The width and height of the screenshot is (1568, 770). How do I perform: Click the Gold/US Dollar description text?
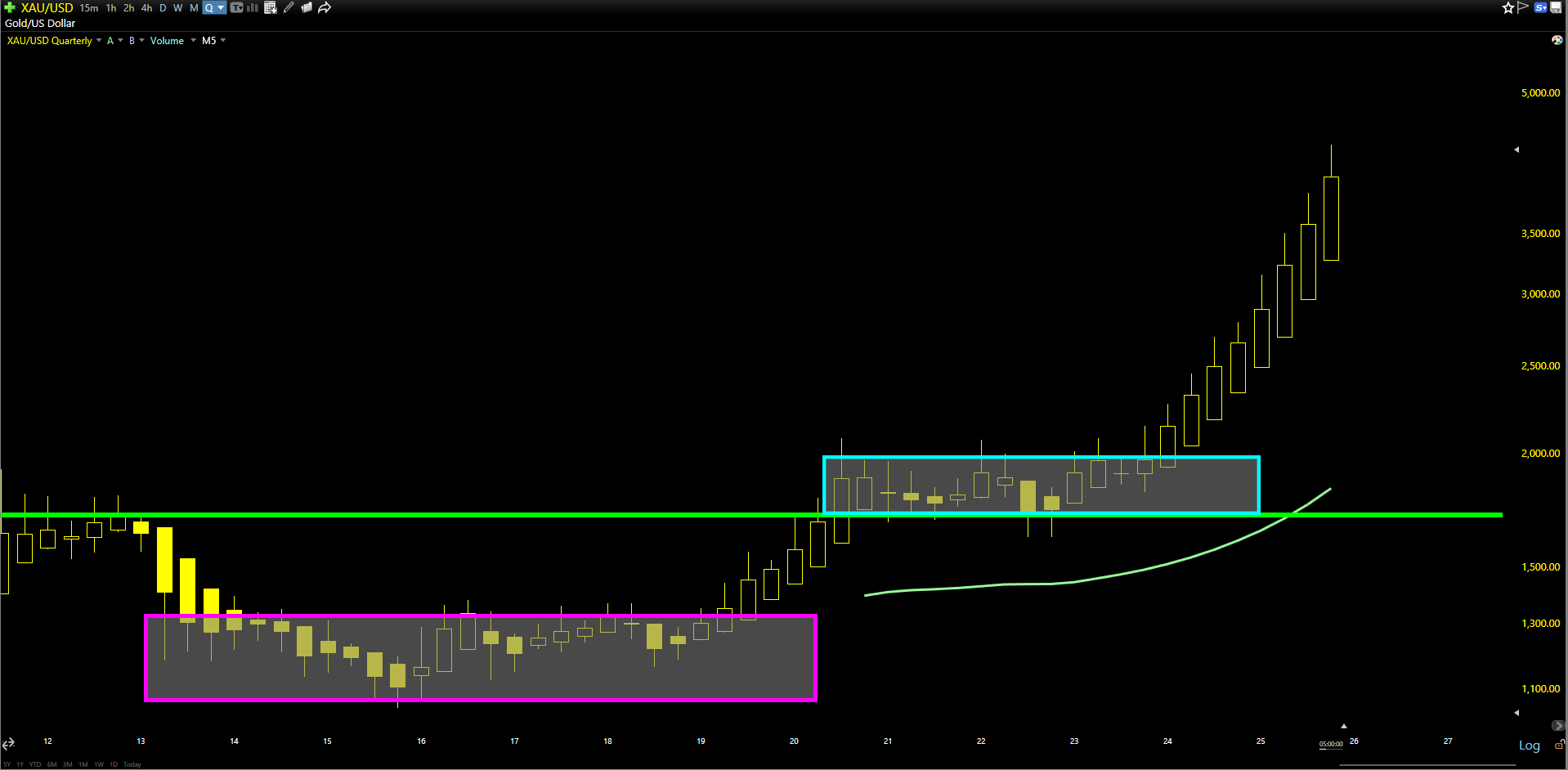[x=40, y=24]
